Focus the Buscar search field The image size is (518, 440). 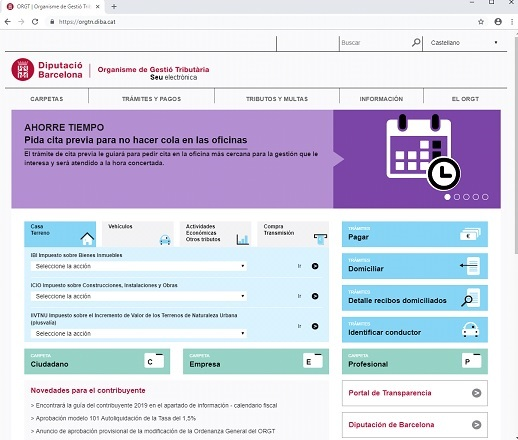click(x=375, y=43)
